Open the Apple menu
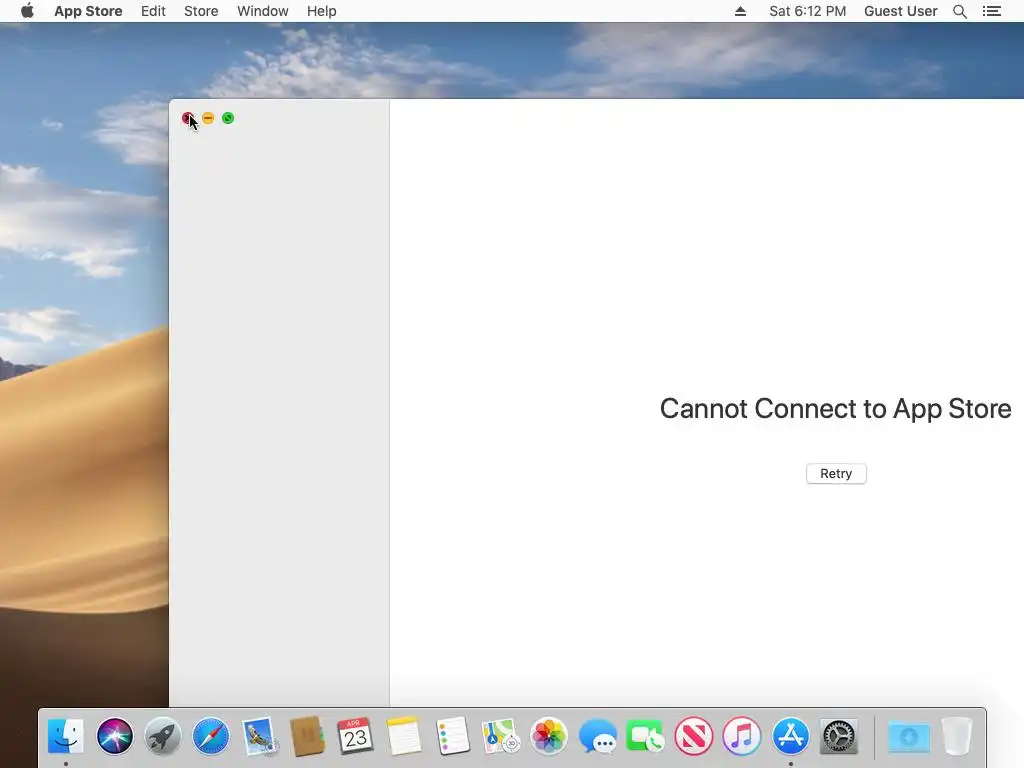The width and height of the screenshot is (1024, 768). [x=27, y=11]
